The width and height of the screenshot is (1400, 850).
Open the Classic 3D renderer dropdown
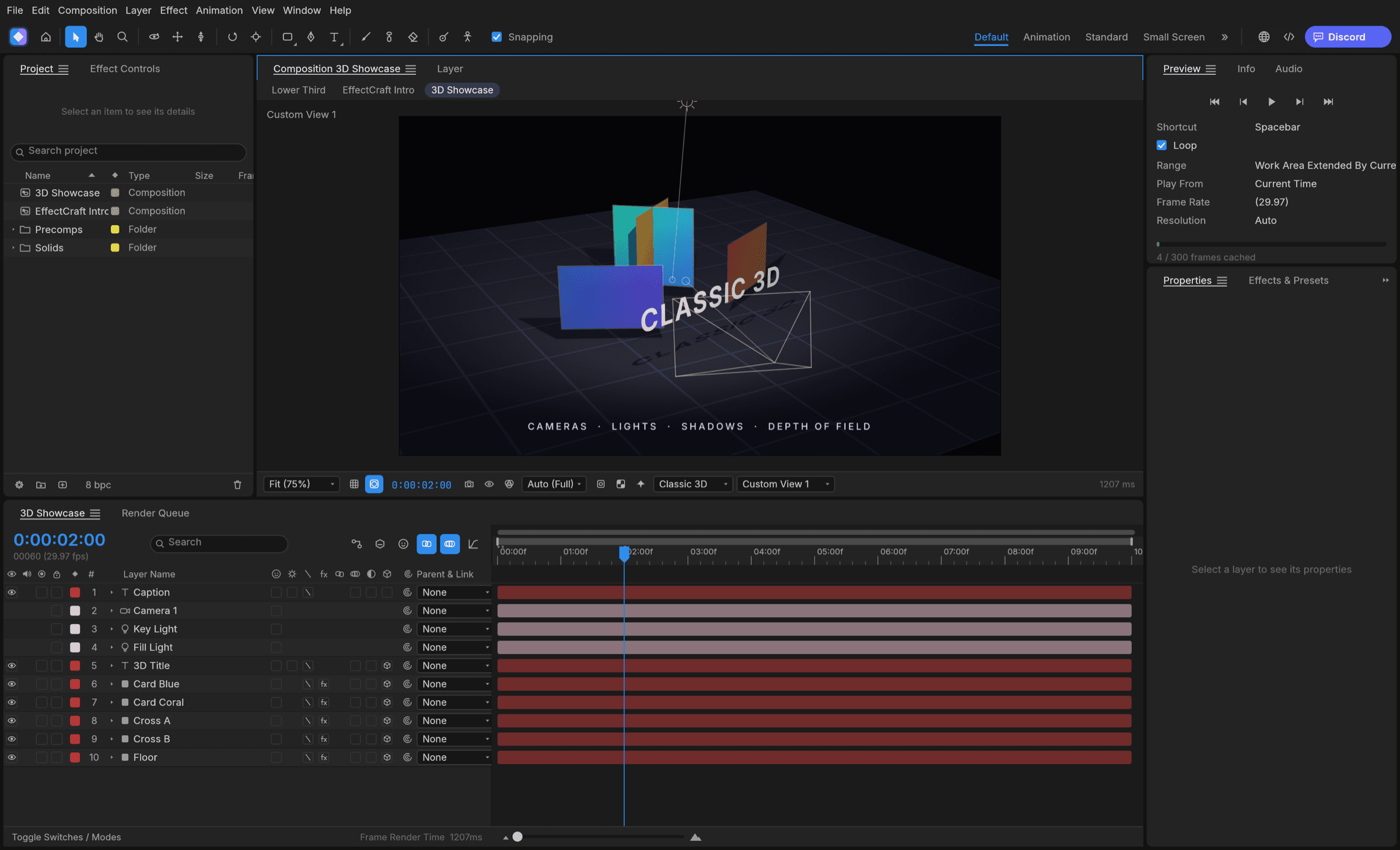coord(692,484)
